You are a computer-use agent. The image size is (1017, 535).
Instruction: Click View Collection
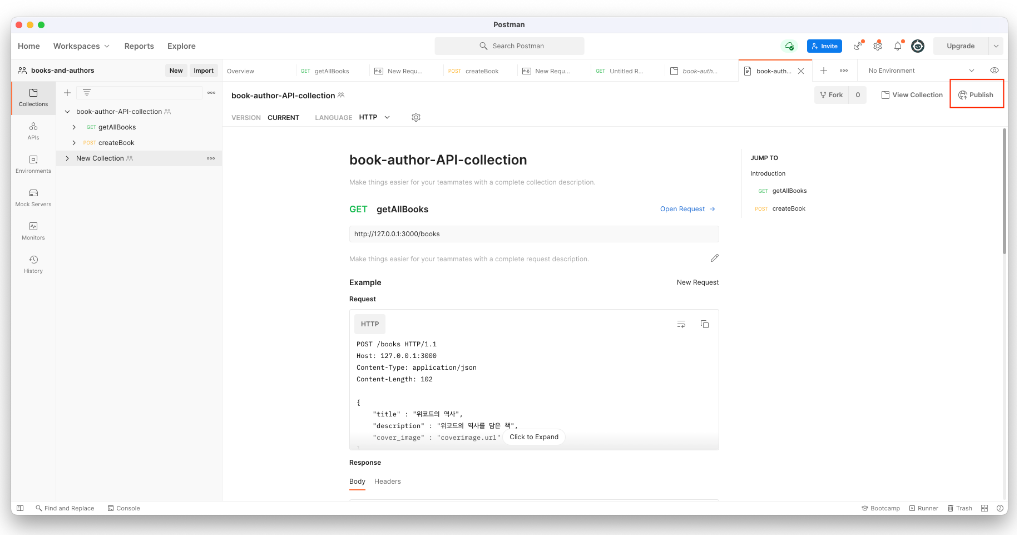pyautogui.click(x=911, y=95)
